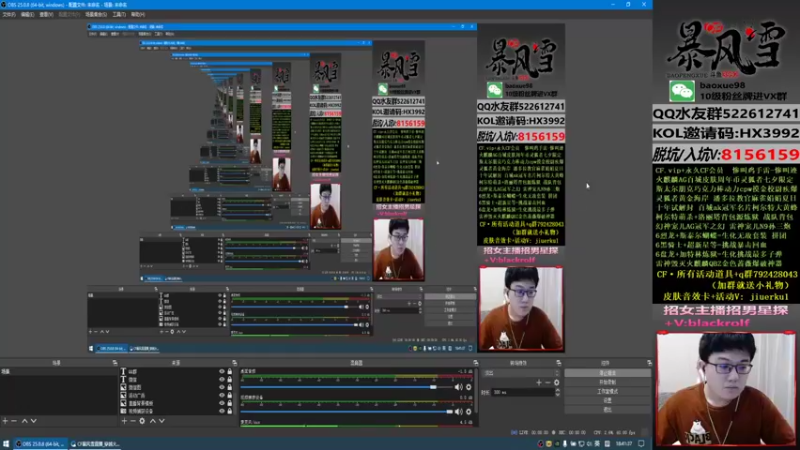This screenshot has height=450, width=800.
Task: Open the 查看(V) menu
Action: (x=46, y=14)
